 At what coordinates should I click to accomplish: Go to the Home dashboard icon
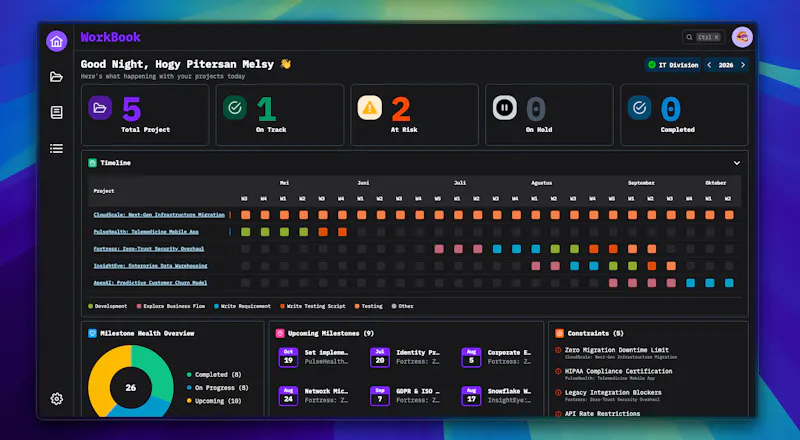click(57, 41)
